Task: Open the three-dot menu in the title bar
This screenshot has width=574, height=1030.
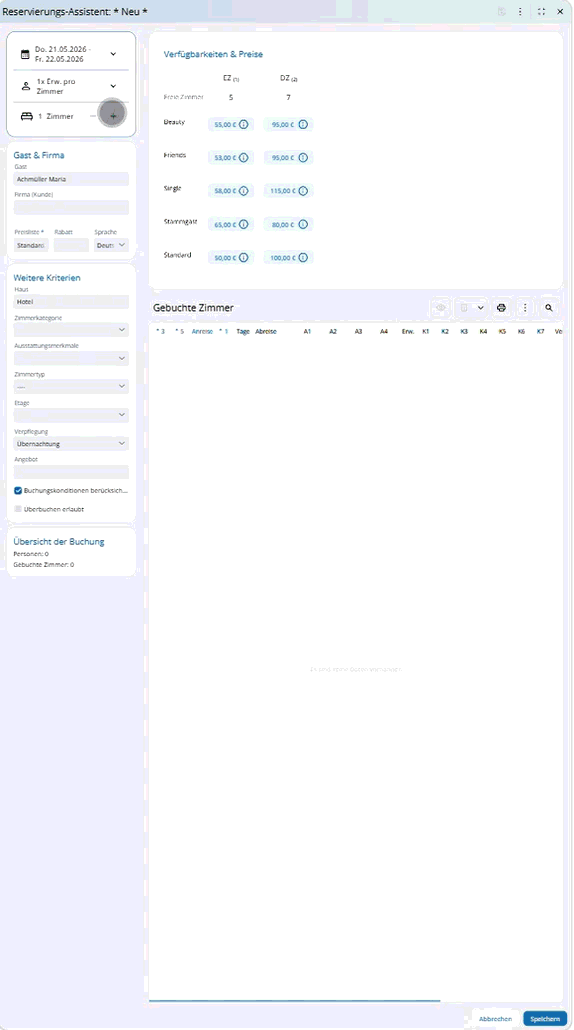Action: 520,11
